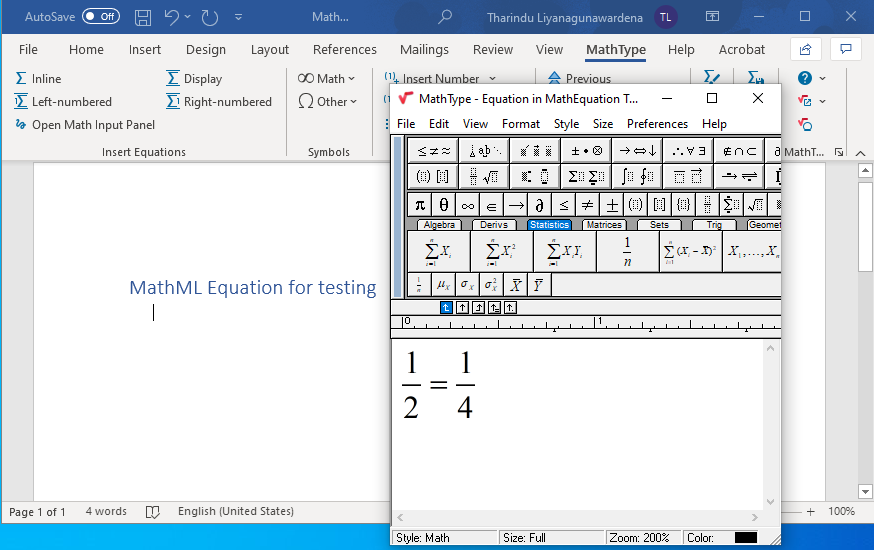Select third tab-stop alignment button
The height and width of the screenshot is (550, 874).
[478, 308]
